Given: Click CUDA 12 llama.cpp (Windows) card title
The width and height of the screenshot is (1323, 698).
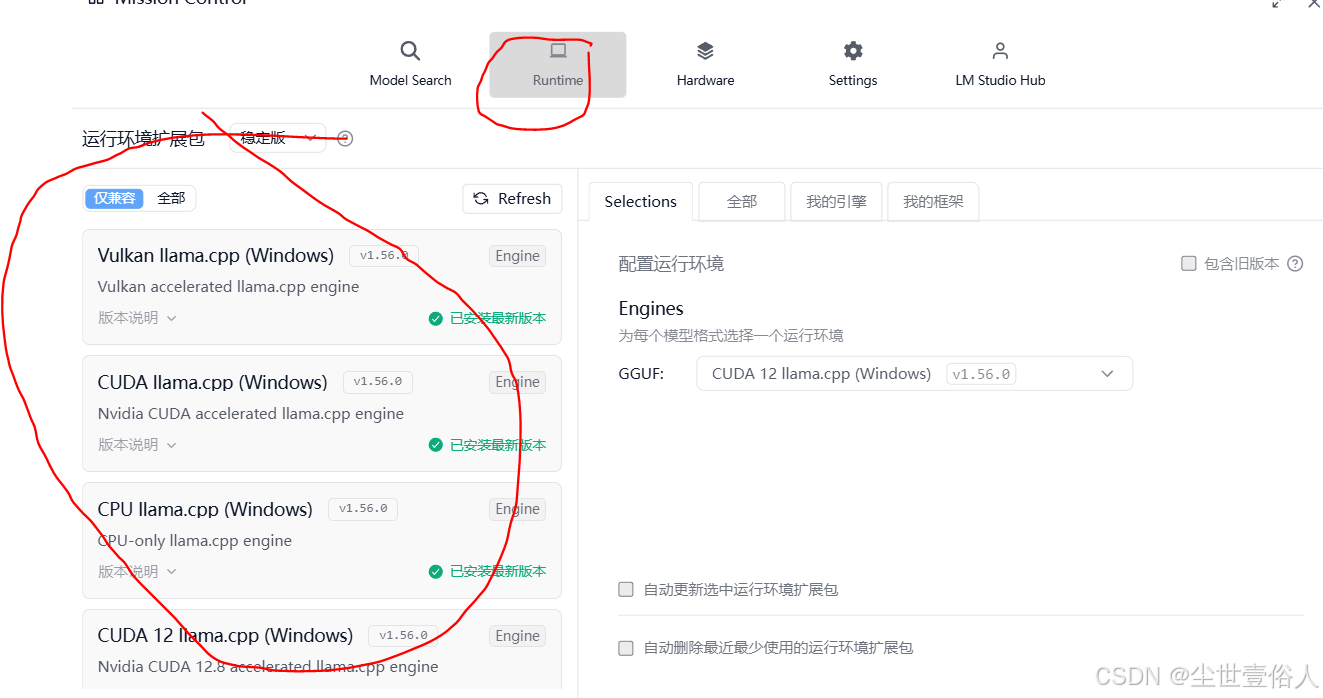Looking at the screenshot, I should 225,635.
